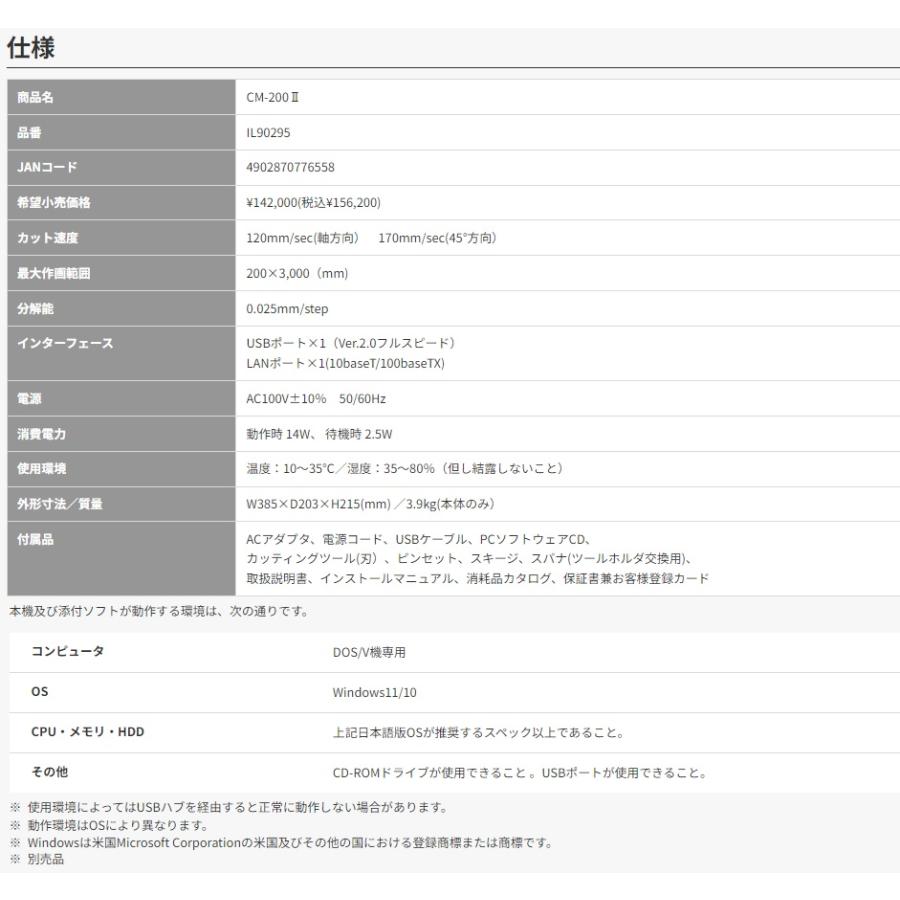Click the 付属品 label

(35, 539)
